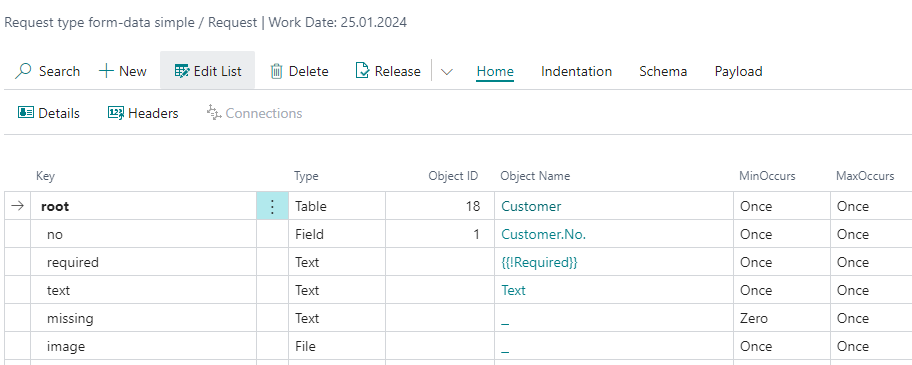Open the Payload menu
The image size is (912, 365).
click(x=738, y=71)
